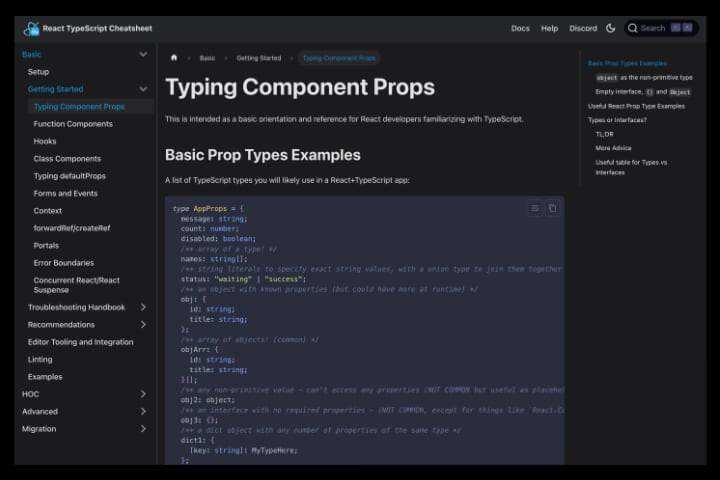Jump to More Advice in contents
This screenshot has width=720, height=480.
(x=613, y=148)
